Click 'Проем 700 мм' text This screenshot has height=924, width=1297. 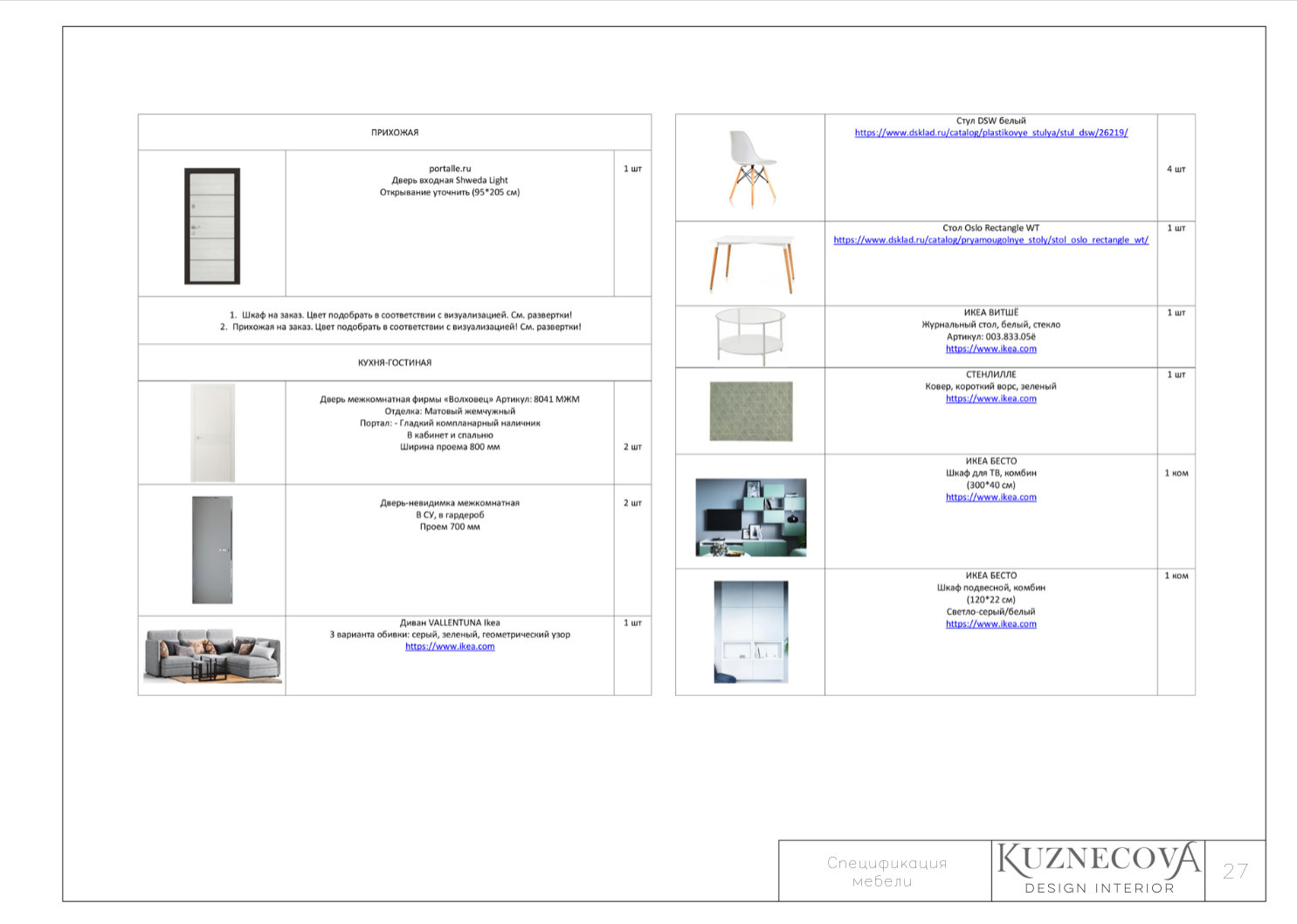tap(450, 527)
